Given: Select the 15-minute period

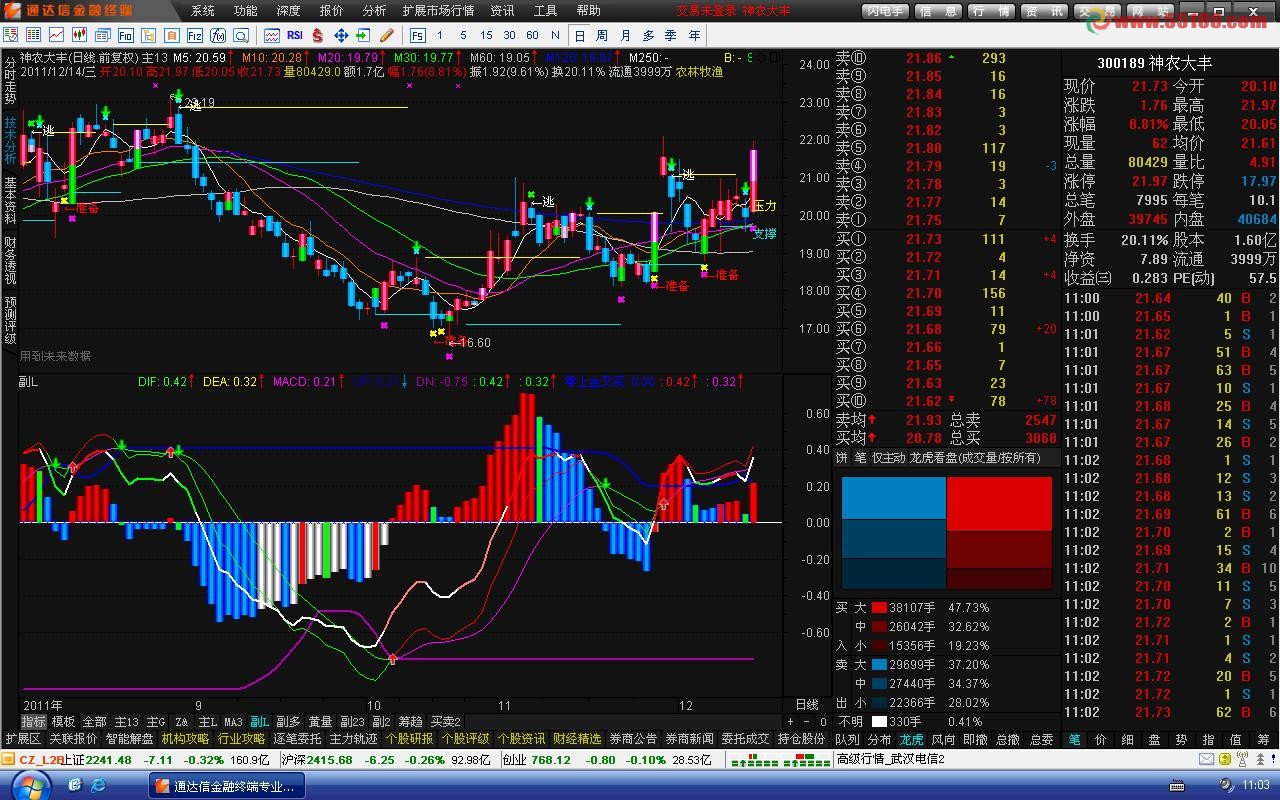Looking at the screenshot, I should coord(486,35).
